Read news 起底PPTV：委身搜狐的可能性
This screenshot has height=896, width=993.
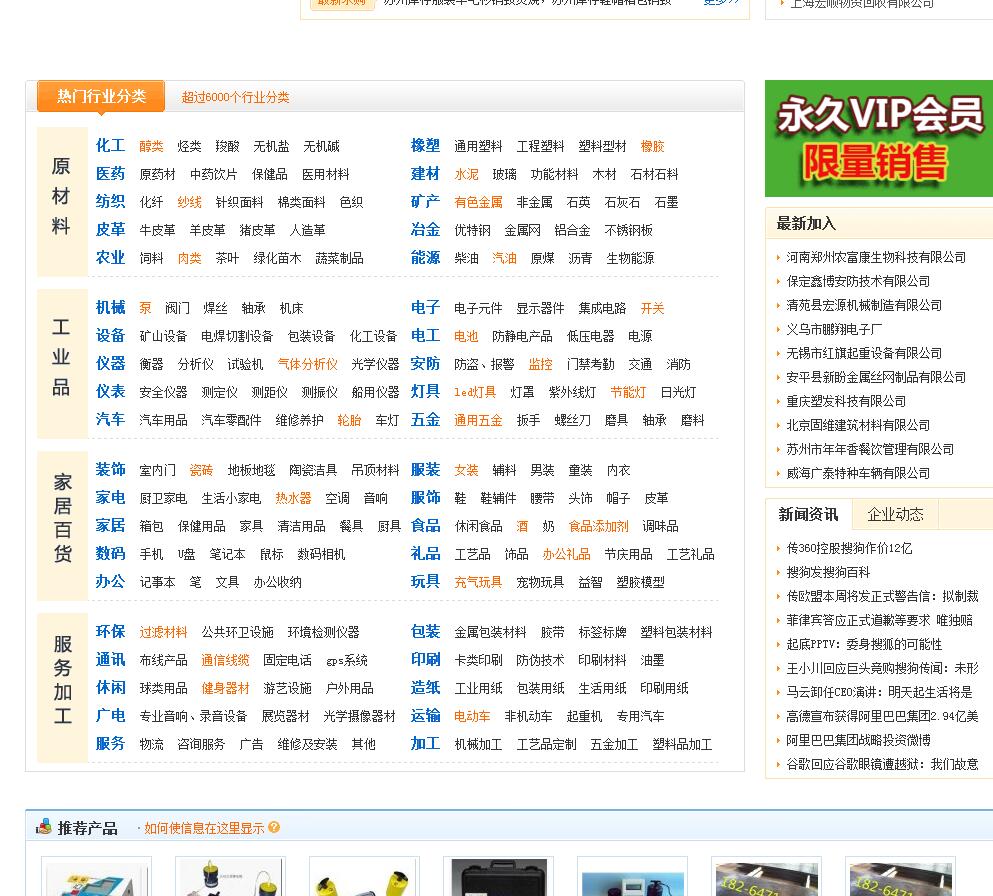pos(864,645)
